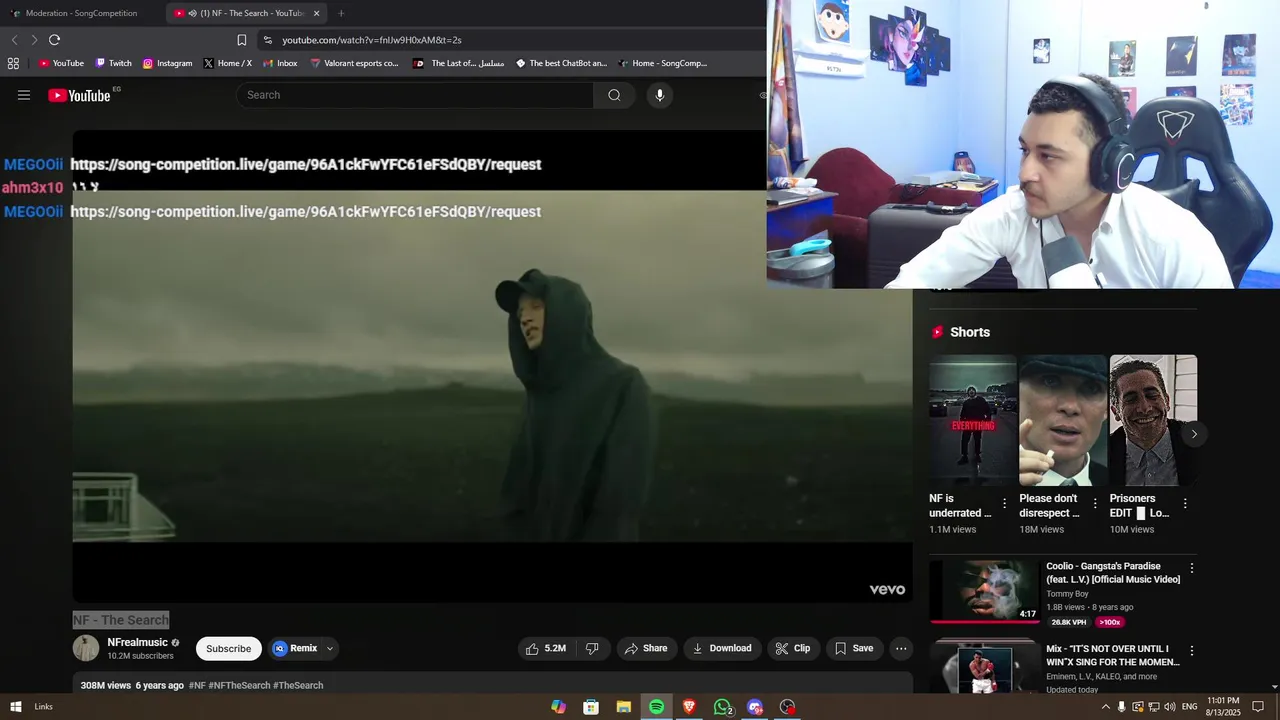This screenshot has width=1280, height=720.
Task: Go back using the browser back arrow
Action: 14,40
